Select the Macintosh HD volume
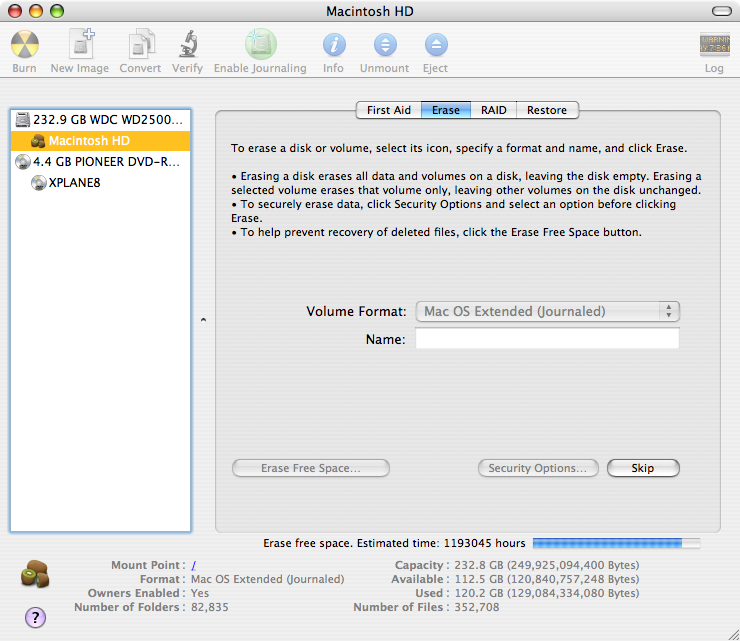 [x=101, y=141]
